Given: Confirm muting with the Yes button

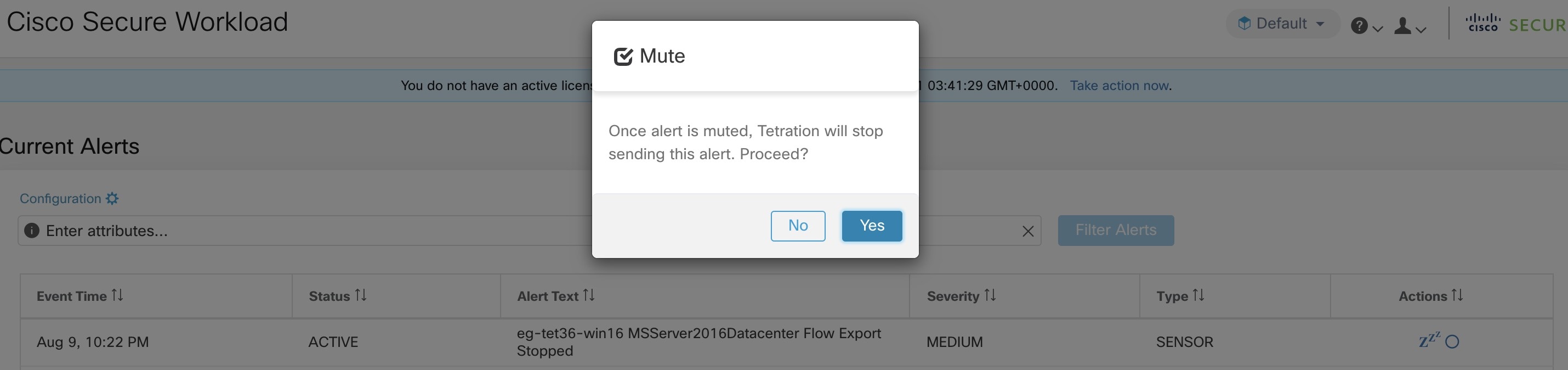Looking at the screenshot, I should coord(872,226).
